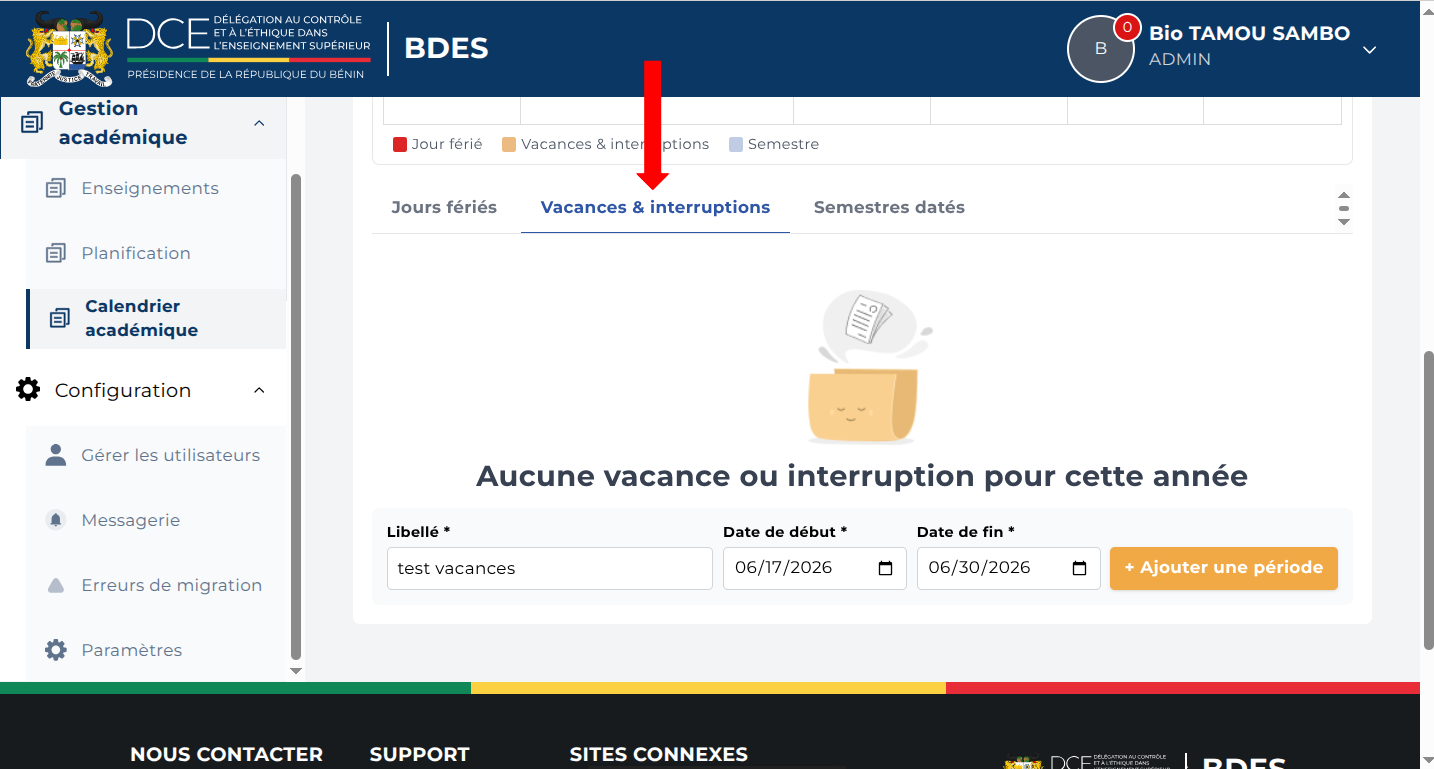Click the SITES CONNEXES footer heading

coord(658,755)
